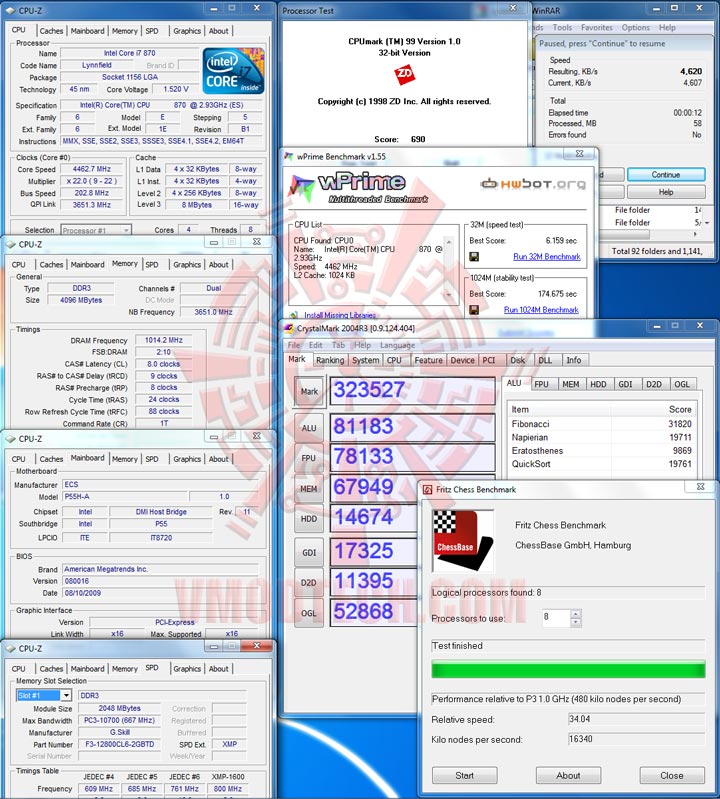Open About tab in CPU-Z Mainboard window

219,459
